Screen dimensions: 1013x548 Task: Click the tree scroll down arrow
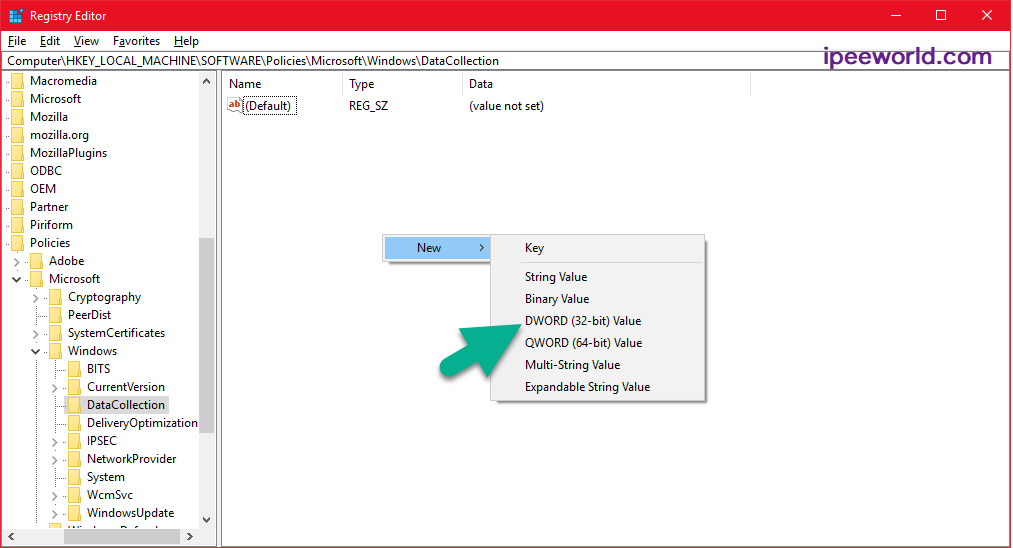pos(206,520)
